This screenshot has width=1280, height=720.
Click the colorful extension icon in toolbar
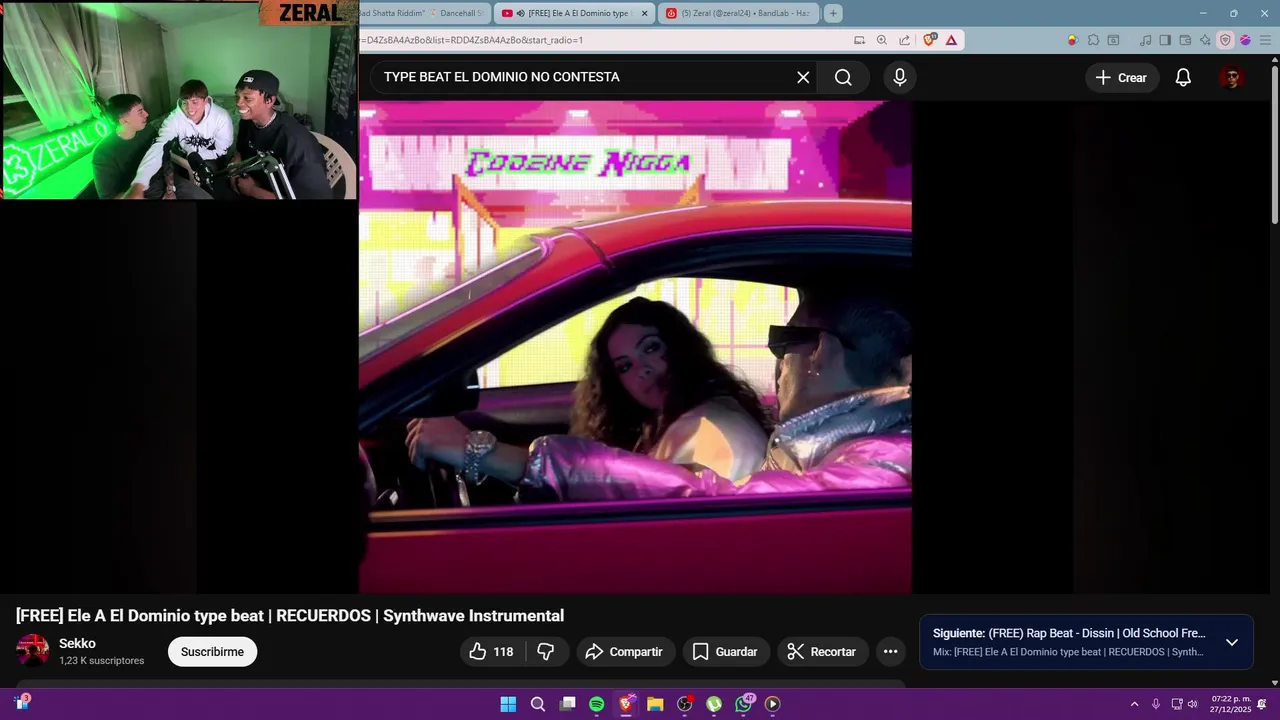(1072, 40)
